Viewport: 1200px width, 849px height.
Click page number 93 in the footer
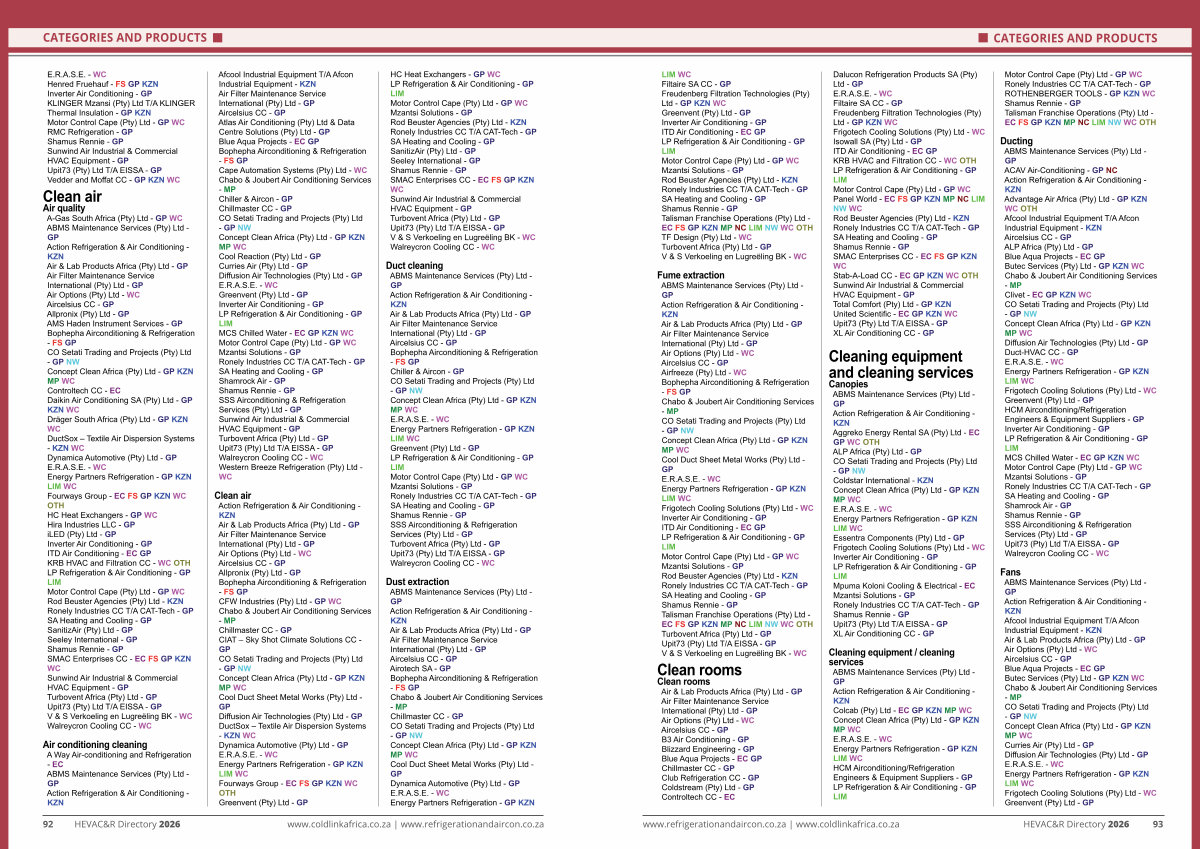[x=1158, y=825]
